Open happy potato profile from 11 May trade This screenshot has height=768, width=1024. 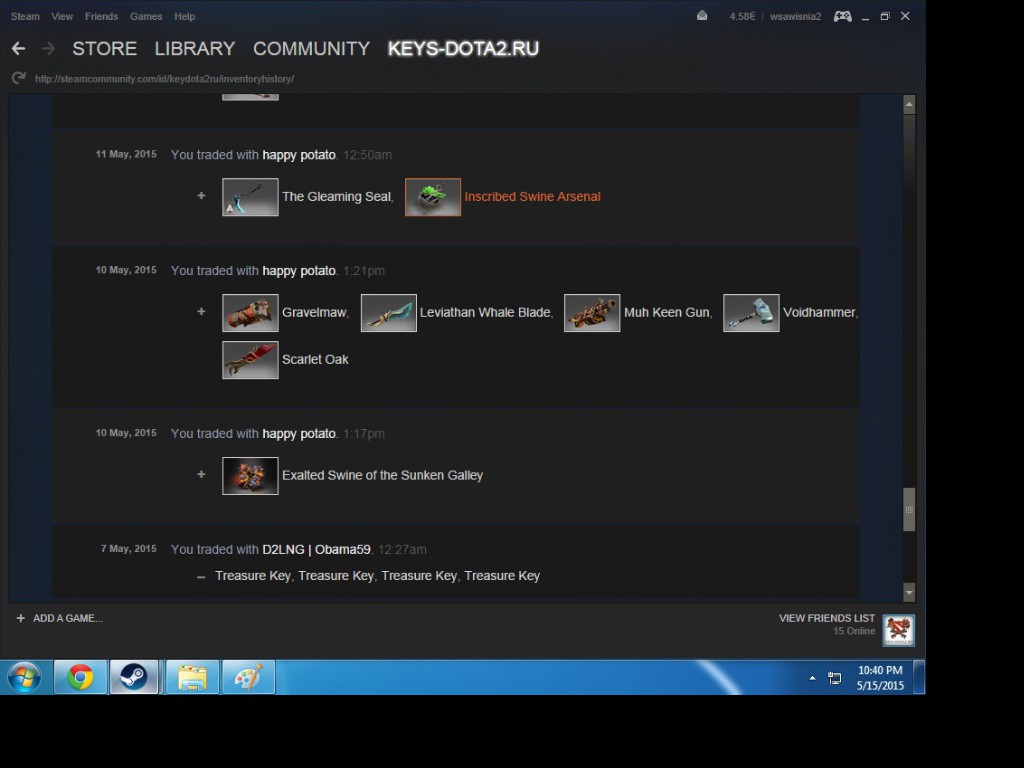tap(299, 155)
